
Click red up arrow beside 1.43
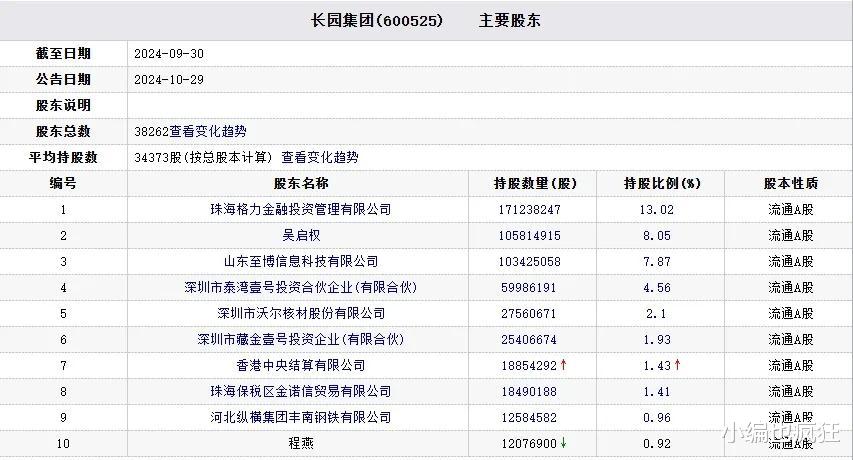(677, 365)
